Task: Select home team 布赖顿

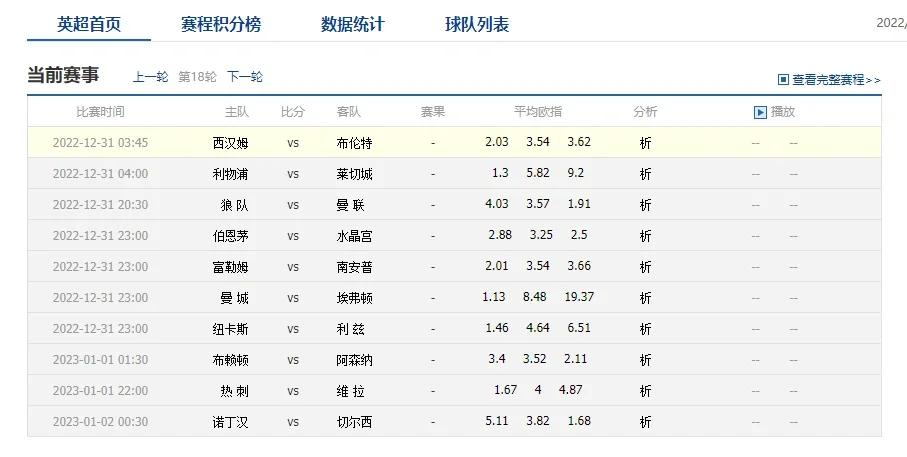Action: (x=230, y=360)
